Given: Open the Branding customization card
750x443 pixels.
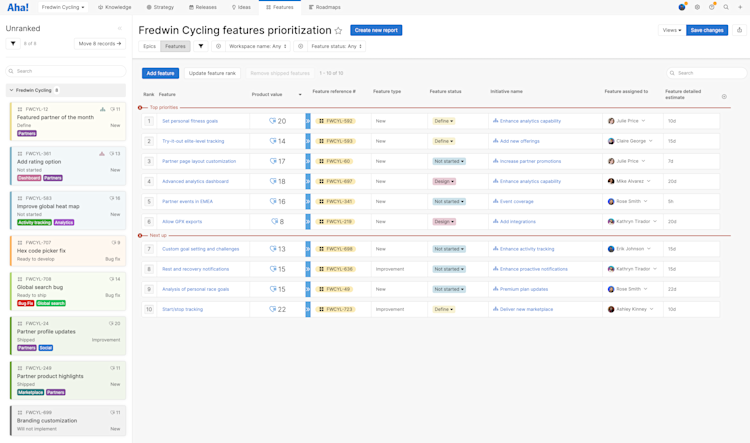Looking at the screenshot, I should (x=68, y=421).
